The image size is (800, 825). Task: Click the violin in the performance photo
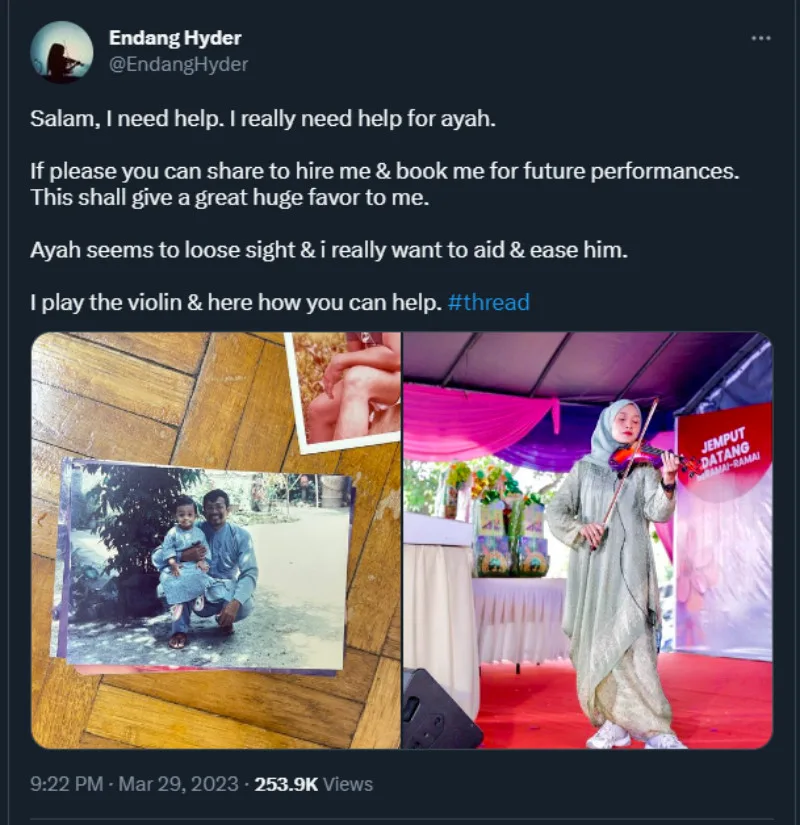tap(655, 458)
